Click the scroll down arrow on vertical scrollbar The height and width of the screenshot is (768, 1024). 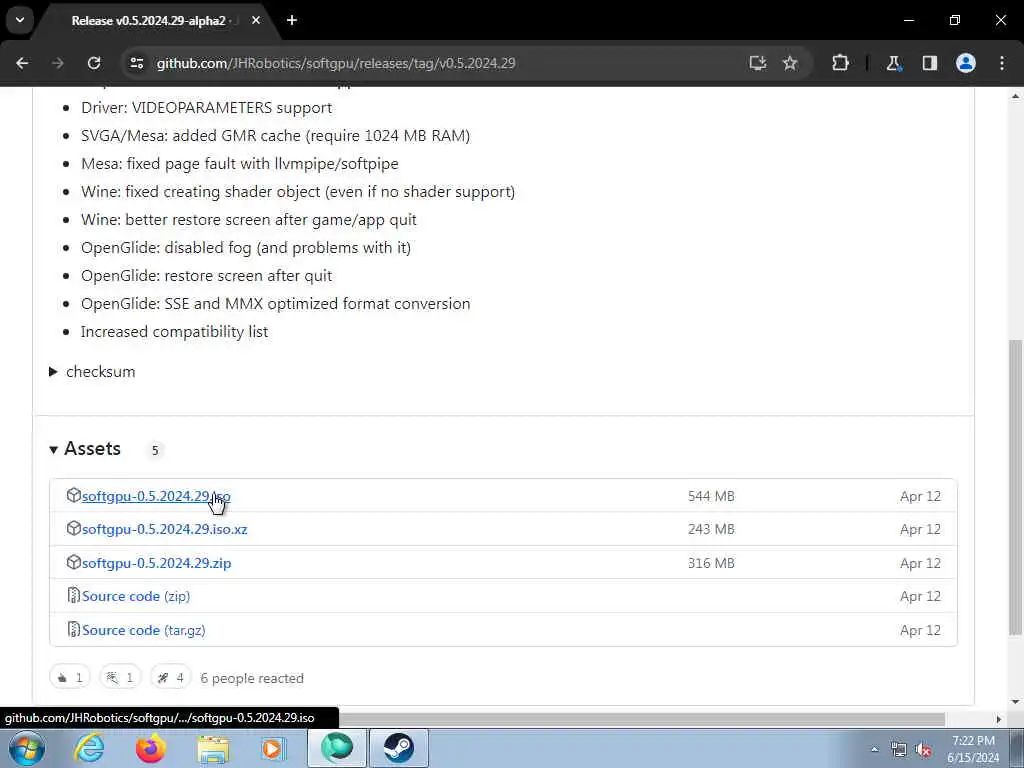(x=1015, y=701)
